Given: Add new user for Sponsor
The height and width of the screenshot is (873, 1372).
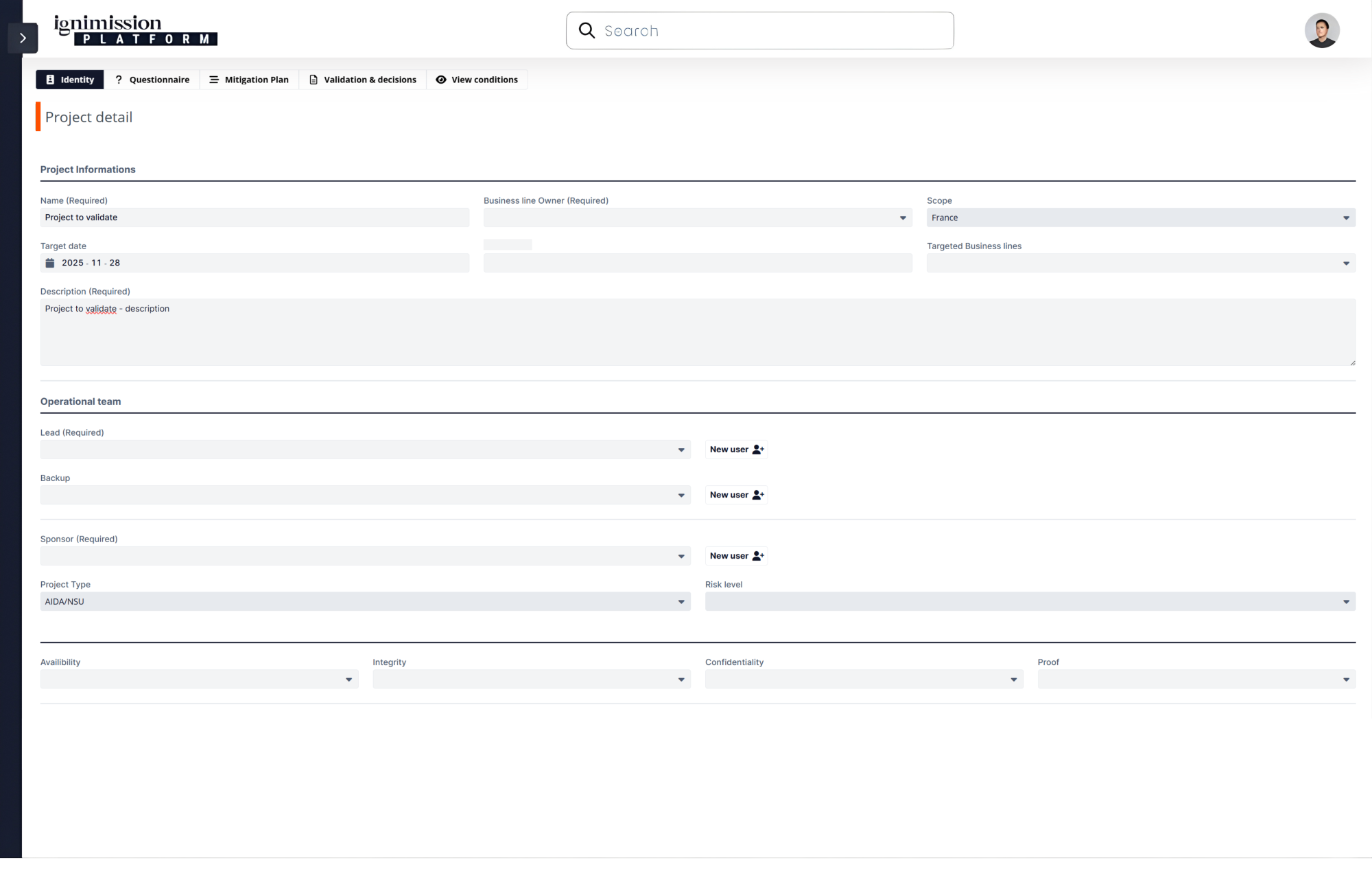Looking at the screenshot, I should (x=736, y=556).
